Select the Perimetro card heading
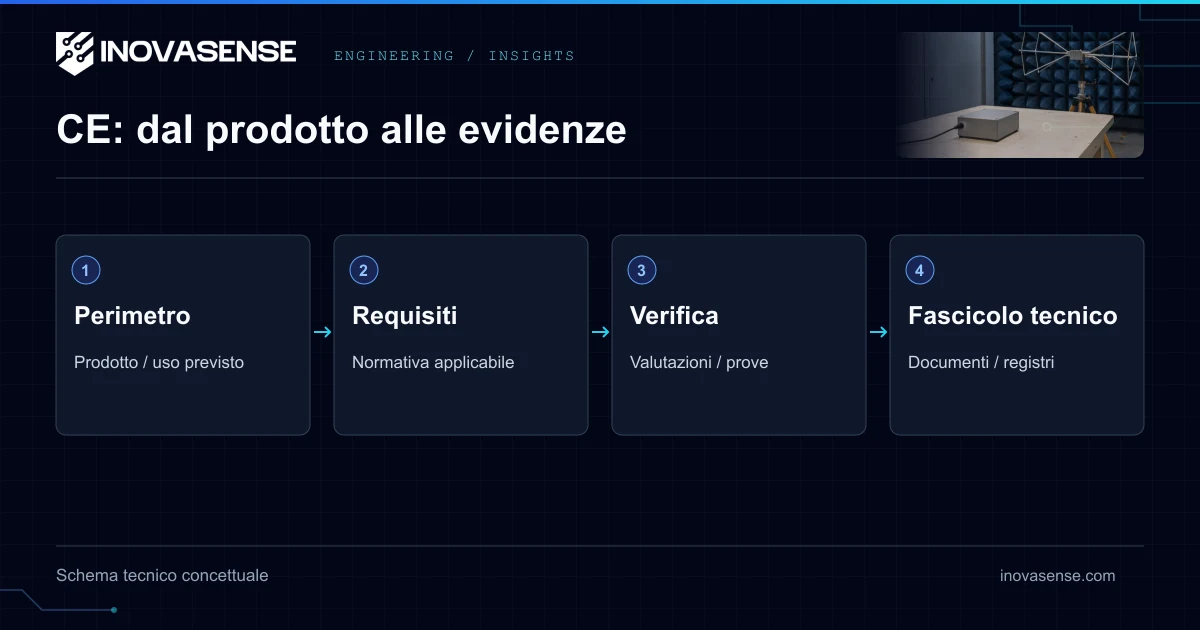The image size is (1200, 630). [x=132, y=316]
